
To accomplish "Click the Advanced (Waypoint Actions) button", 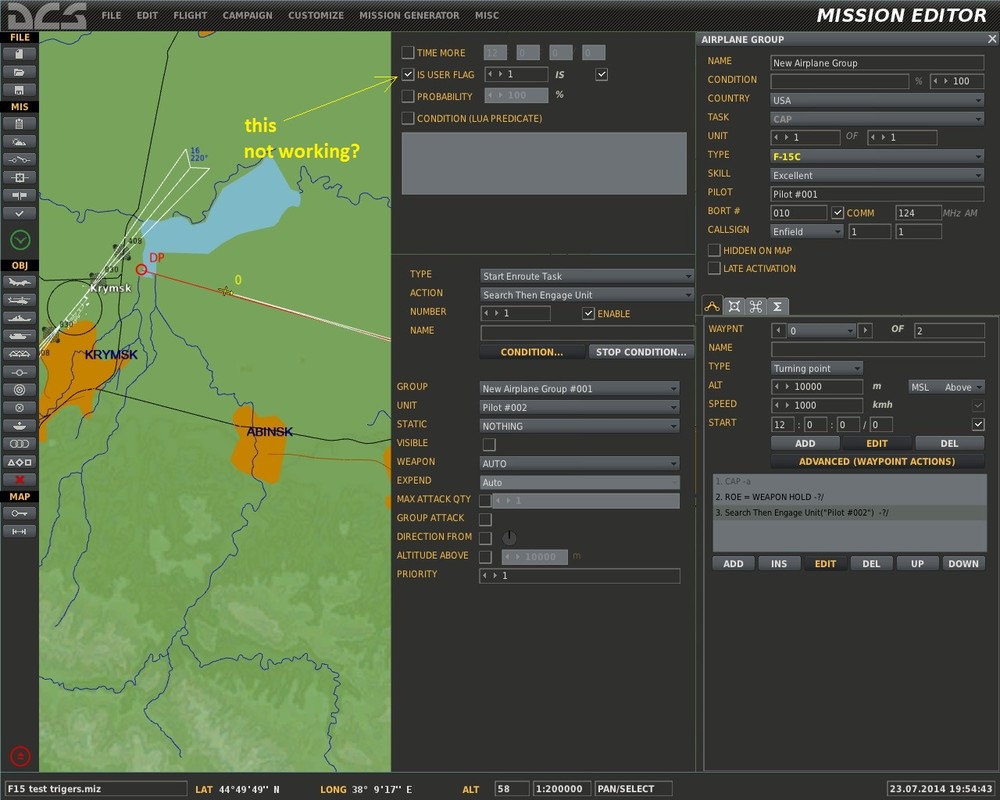I will [876, 461].
